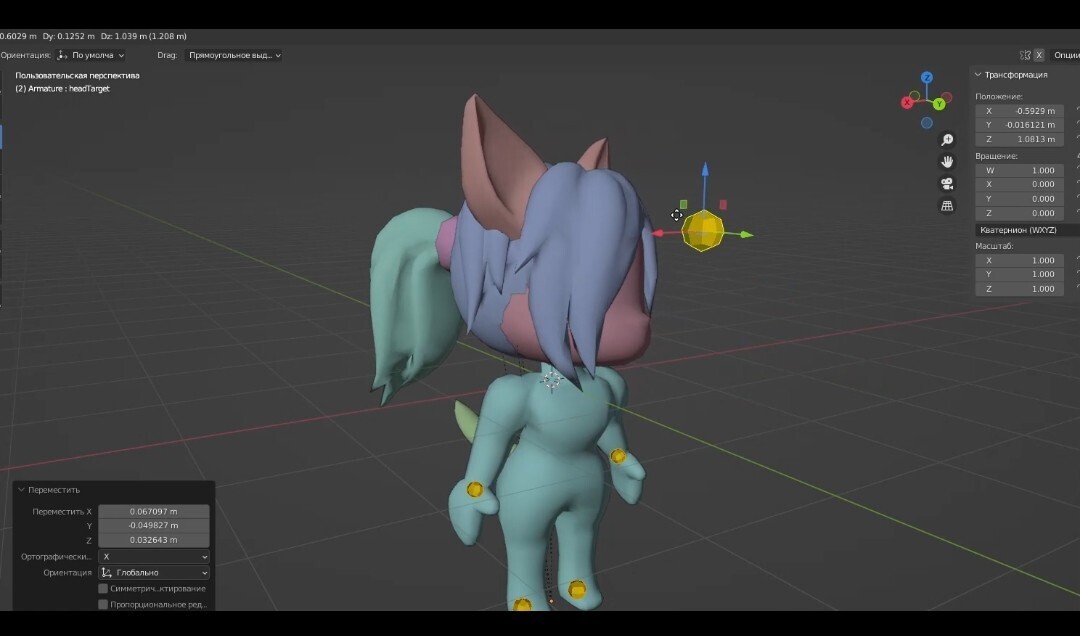Toggle the X axis mirror button
Screen dimensions: 1080x636
[1039, 55]
